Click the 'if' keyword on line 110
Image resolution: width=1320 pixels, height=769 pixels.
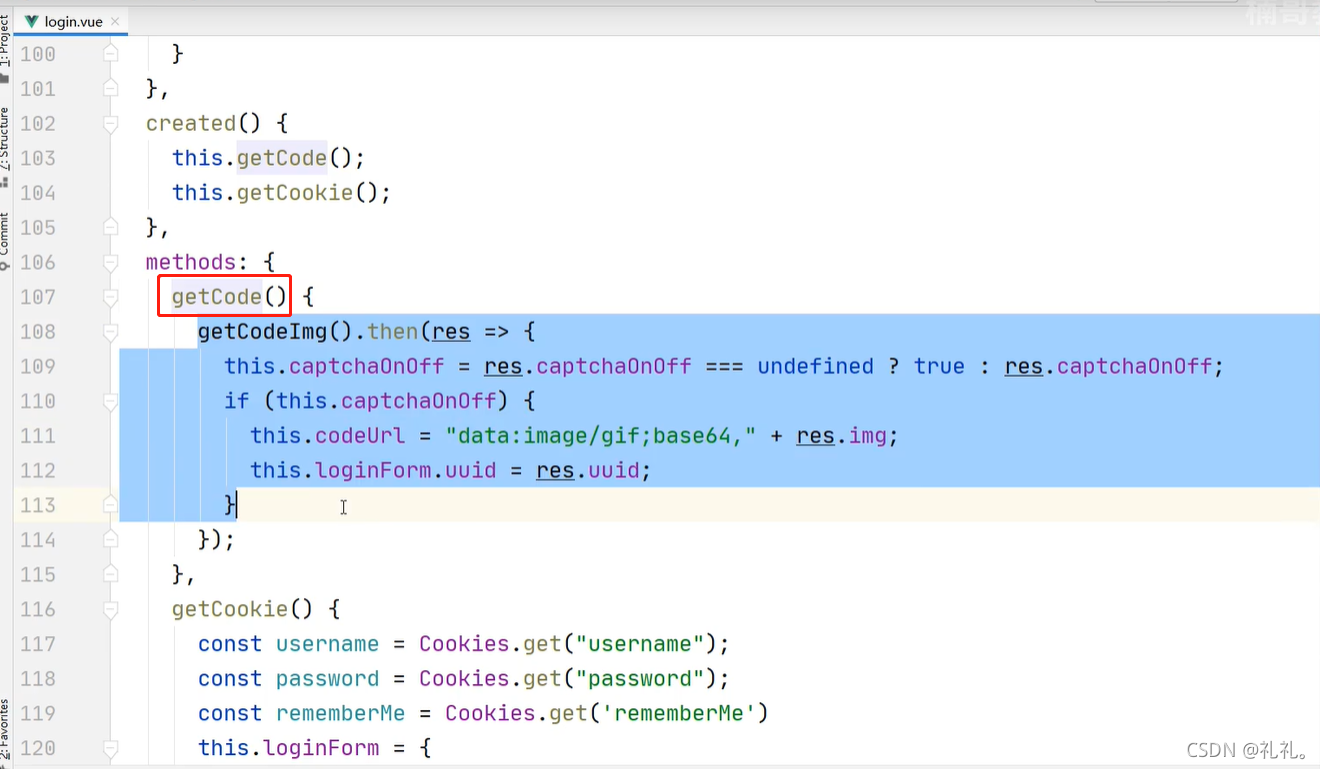point(237,401)
